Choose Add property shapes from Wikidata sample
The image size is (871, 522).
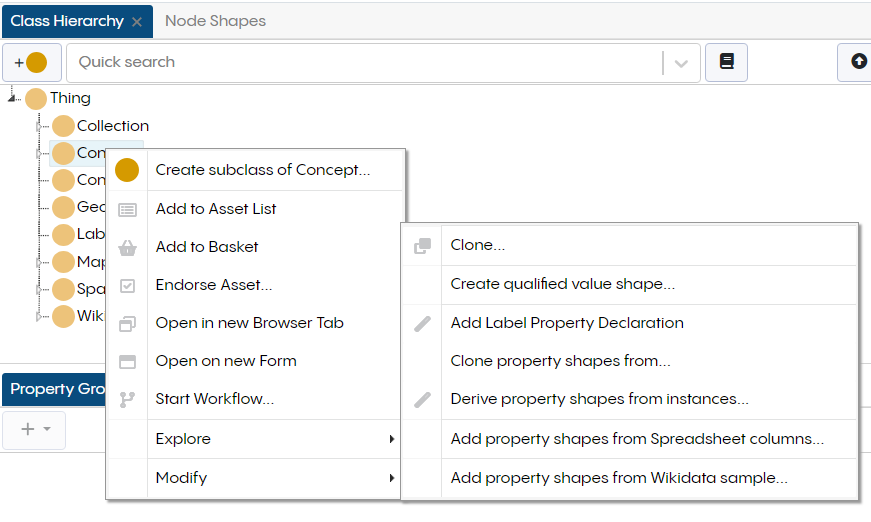coord(630,478)
